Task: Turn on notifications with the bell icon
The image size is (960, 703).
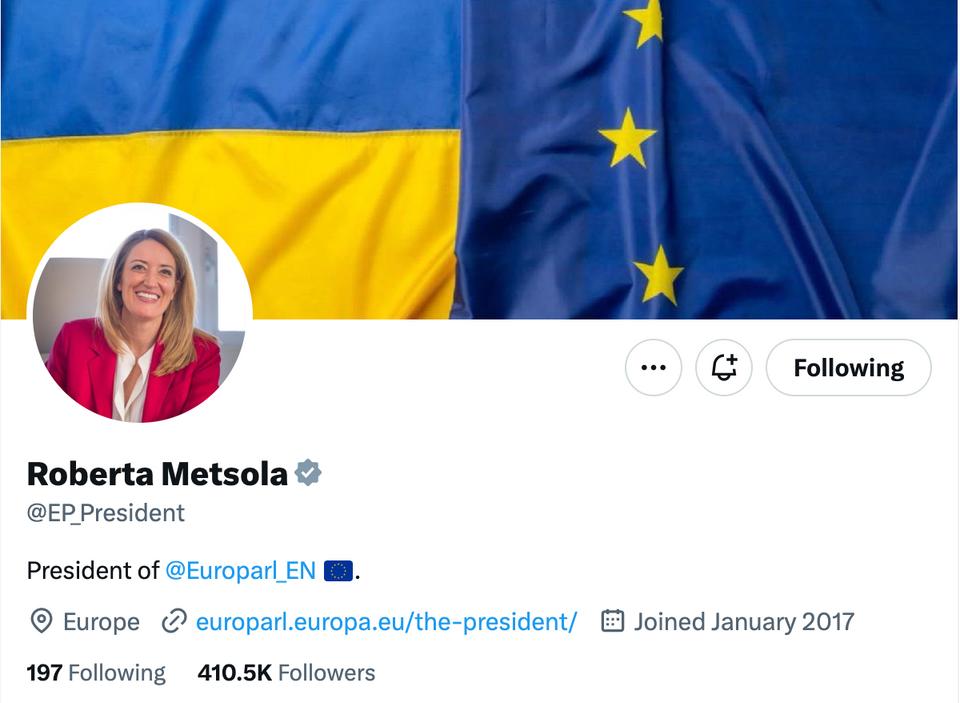Action: point(724,367)
